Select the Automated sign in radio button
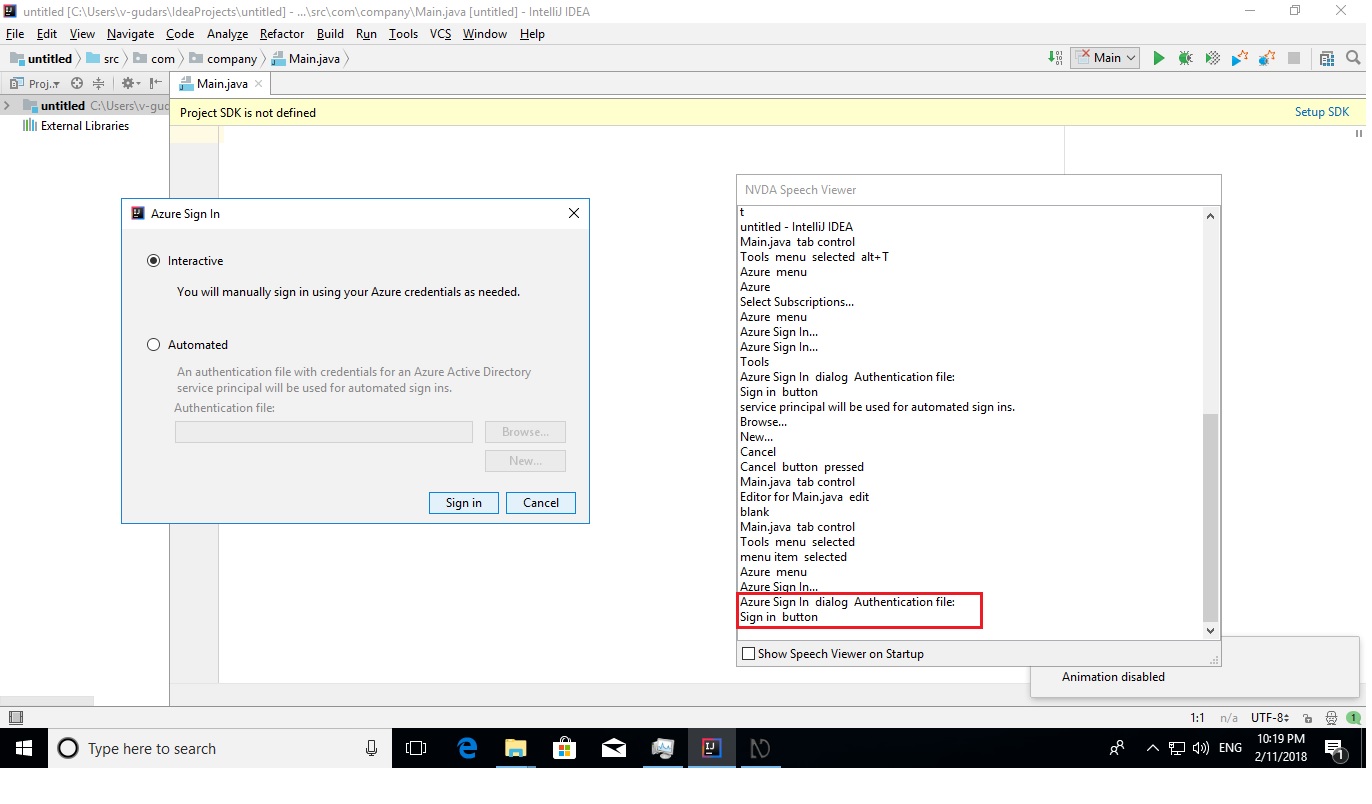This screenshot has height=804, width=1372. click(x=153, y=343)
